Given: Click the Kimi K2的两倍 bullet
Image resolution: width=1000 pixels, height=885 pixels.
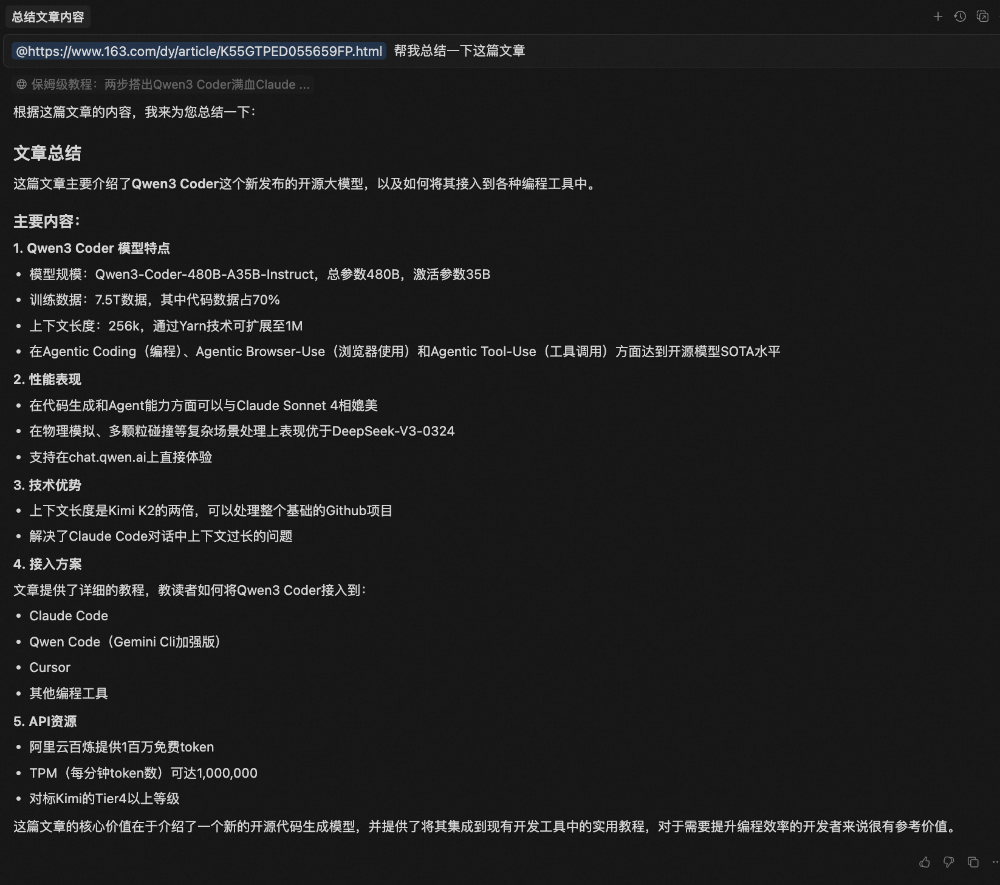Looking at the screenshot, I should (211, 511).
